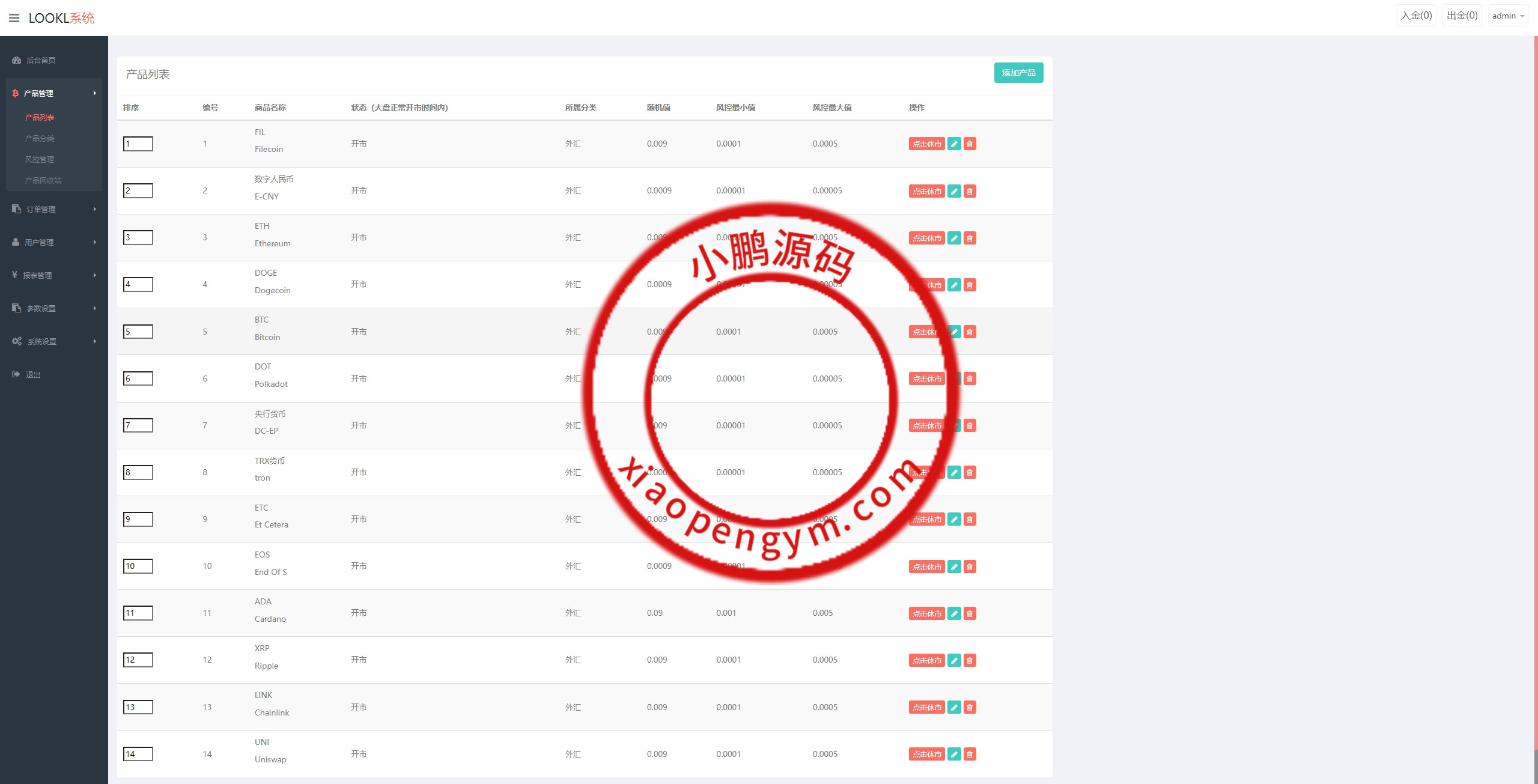The height and width of the screenshot is (784, 1538).
Task: Click delete trash icon for E-CNY row
Action: click(x=970, y=191)
